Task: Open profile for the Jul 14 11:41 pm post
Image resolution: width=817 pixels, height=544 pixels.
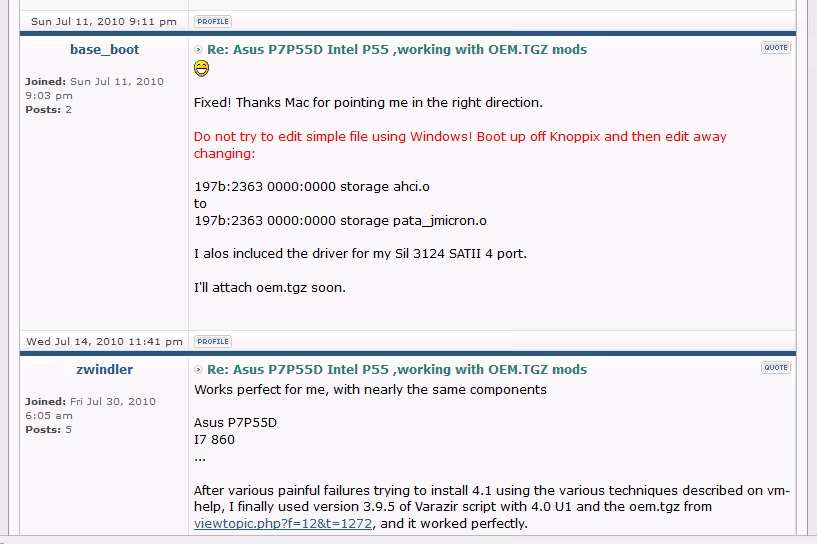Action: coord(212,341)
